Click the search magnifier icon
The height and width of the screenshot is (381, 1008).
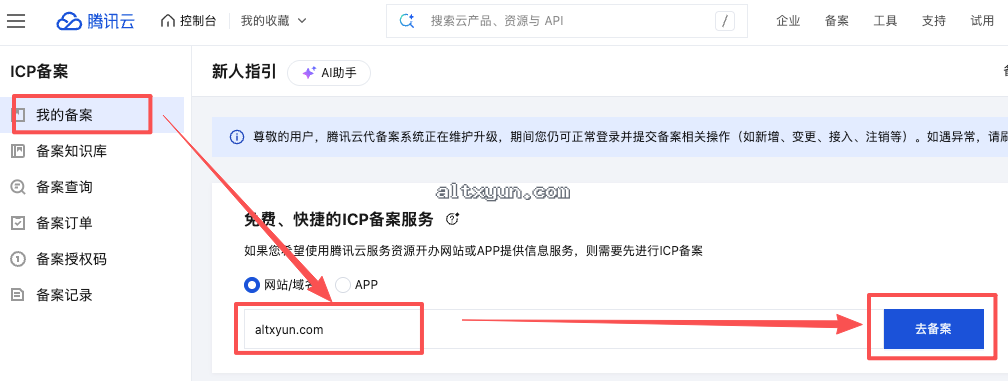[x=406, y=21]
